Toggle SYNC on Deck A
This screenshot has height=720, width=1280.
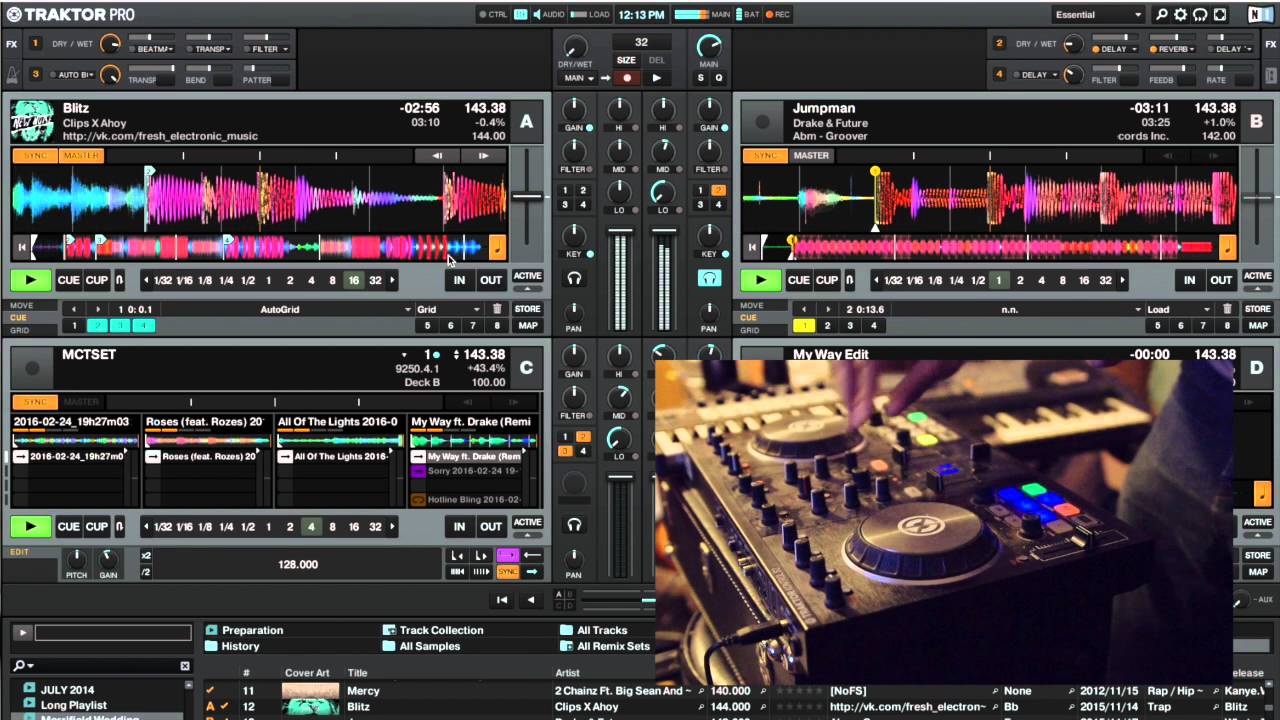click(36, 156)
